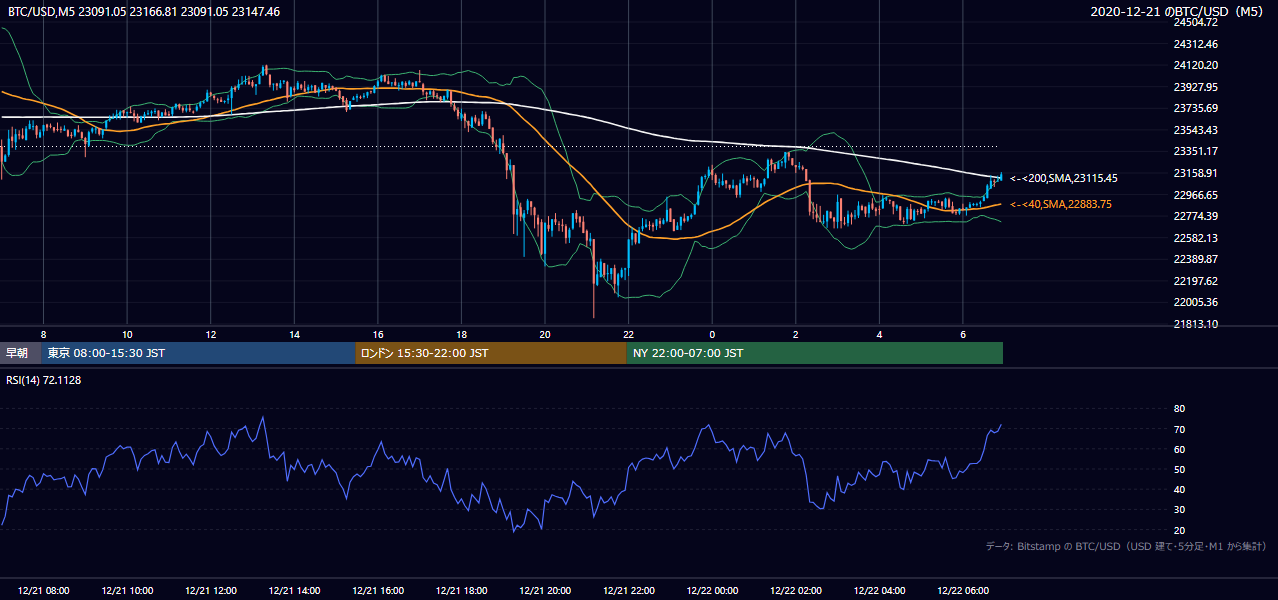Viewport: 1278px width, 600px height.
Task: Click hour label 2 under the price chart
Action: pyautogui.click(x=796, y=334)
